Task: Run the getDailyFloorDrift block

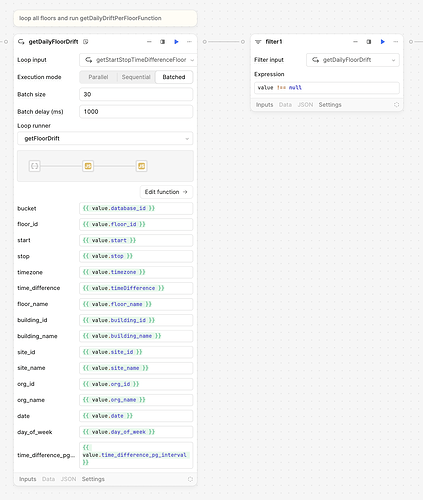Action: 176,42
